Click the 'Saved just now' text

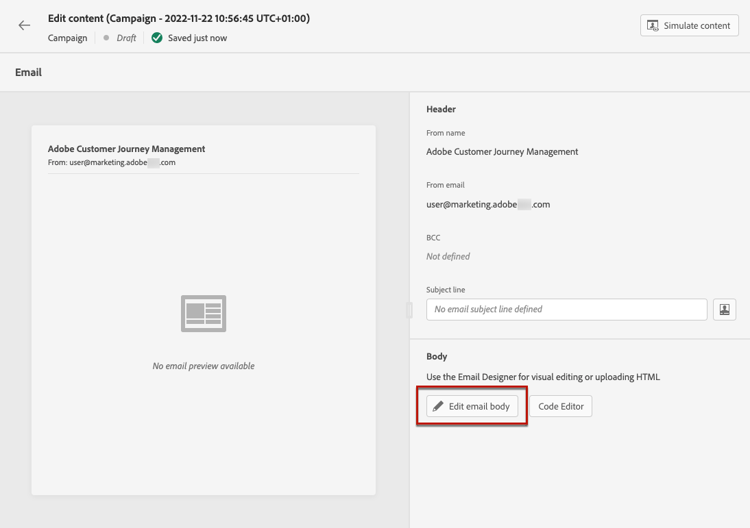click(197, 38)
